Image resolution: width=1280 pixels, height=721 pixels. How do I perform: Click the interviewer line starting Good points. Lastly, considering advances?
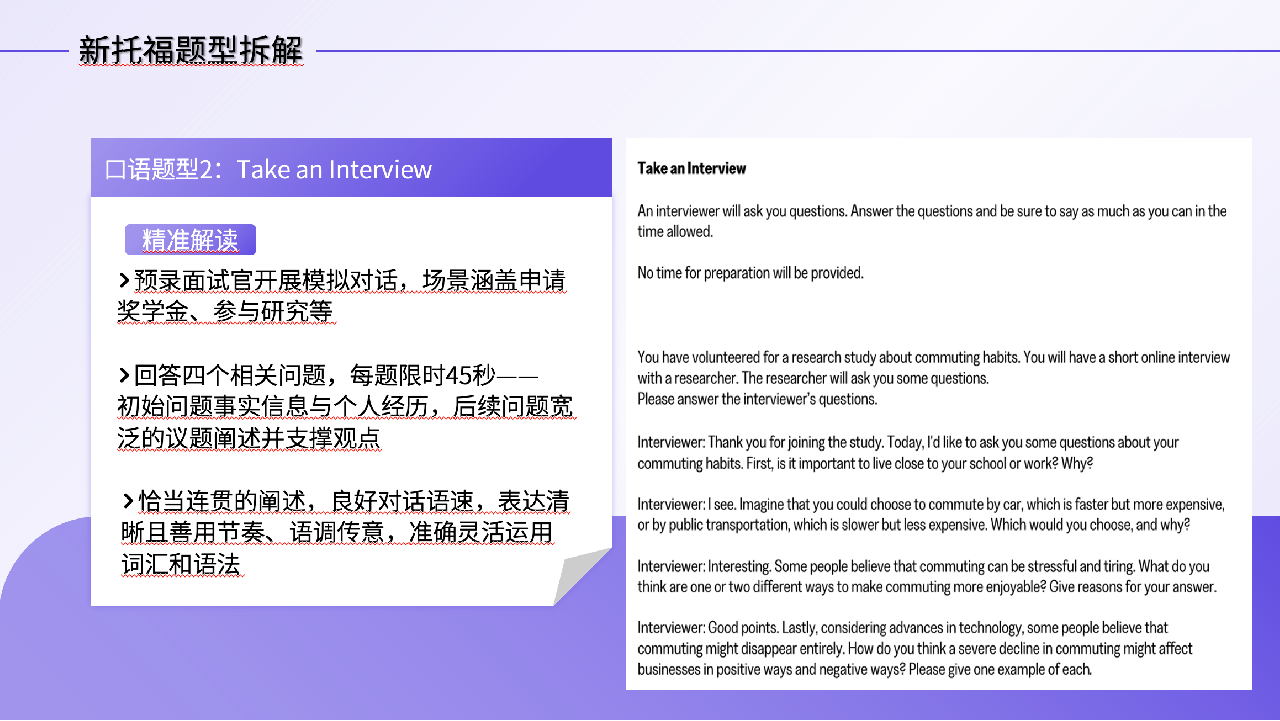tap(915, 648)
